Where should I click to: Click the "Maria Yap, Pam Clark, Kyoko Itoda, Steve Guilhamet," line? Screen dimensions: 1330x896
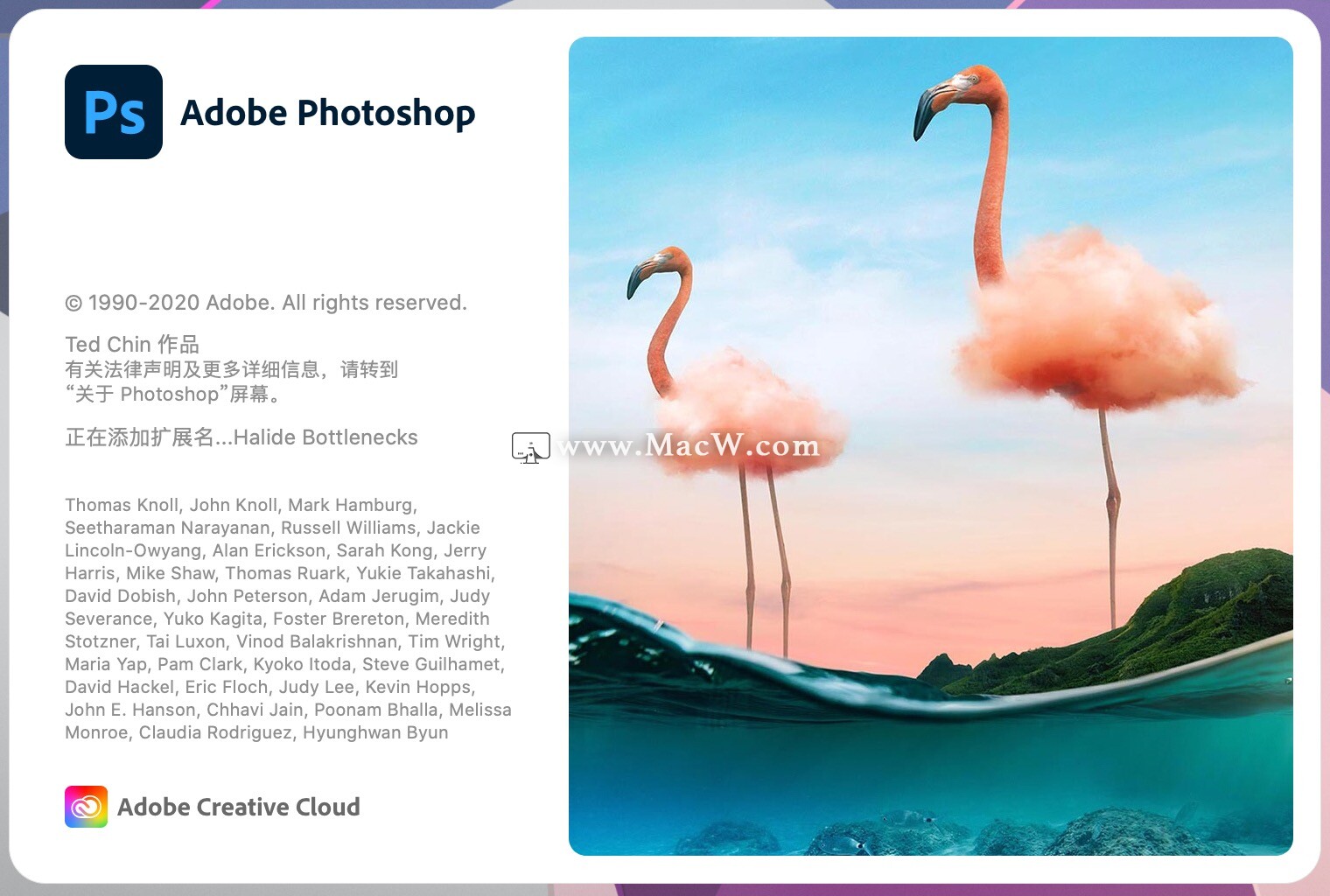click(285, 664)
